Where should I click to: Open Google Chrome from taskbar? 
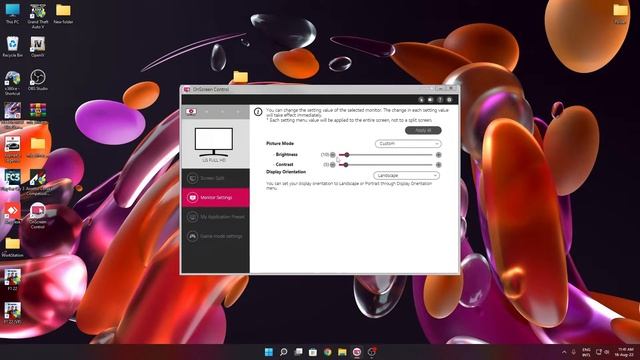point(328,352)
